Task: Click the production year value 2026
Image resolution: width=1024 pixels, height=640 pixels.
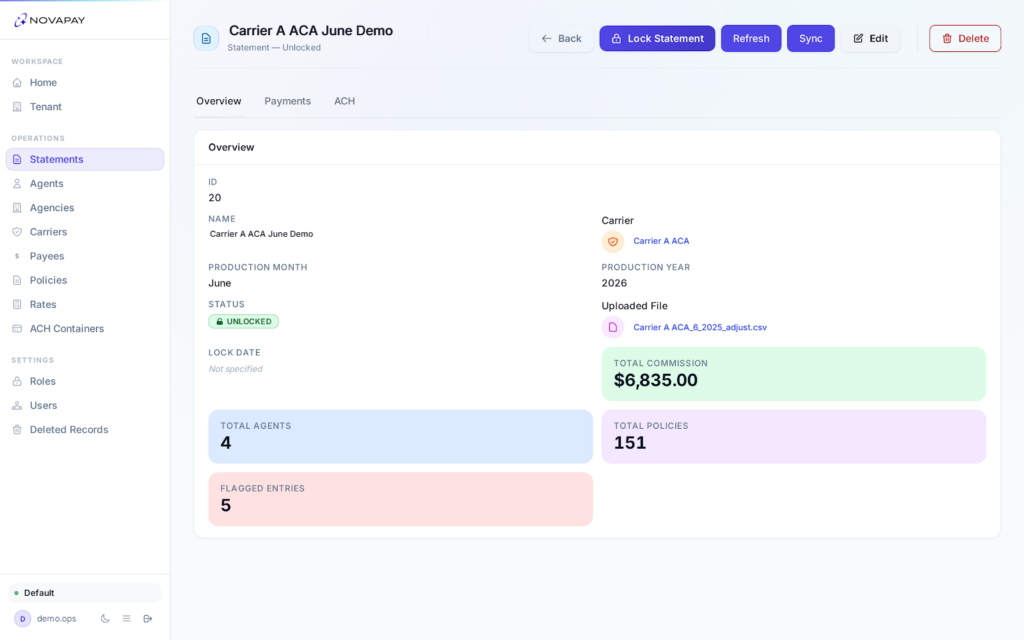Action: (614, 283)
